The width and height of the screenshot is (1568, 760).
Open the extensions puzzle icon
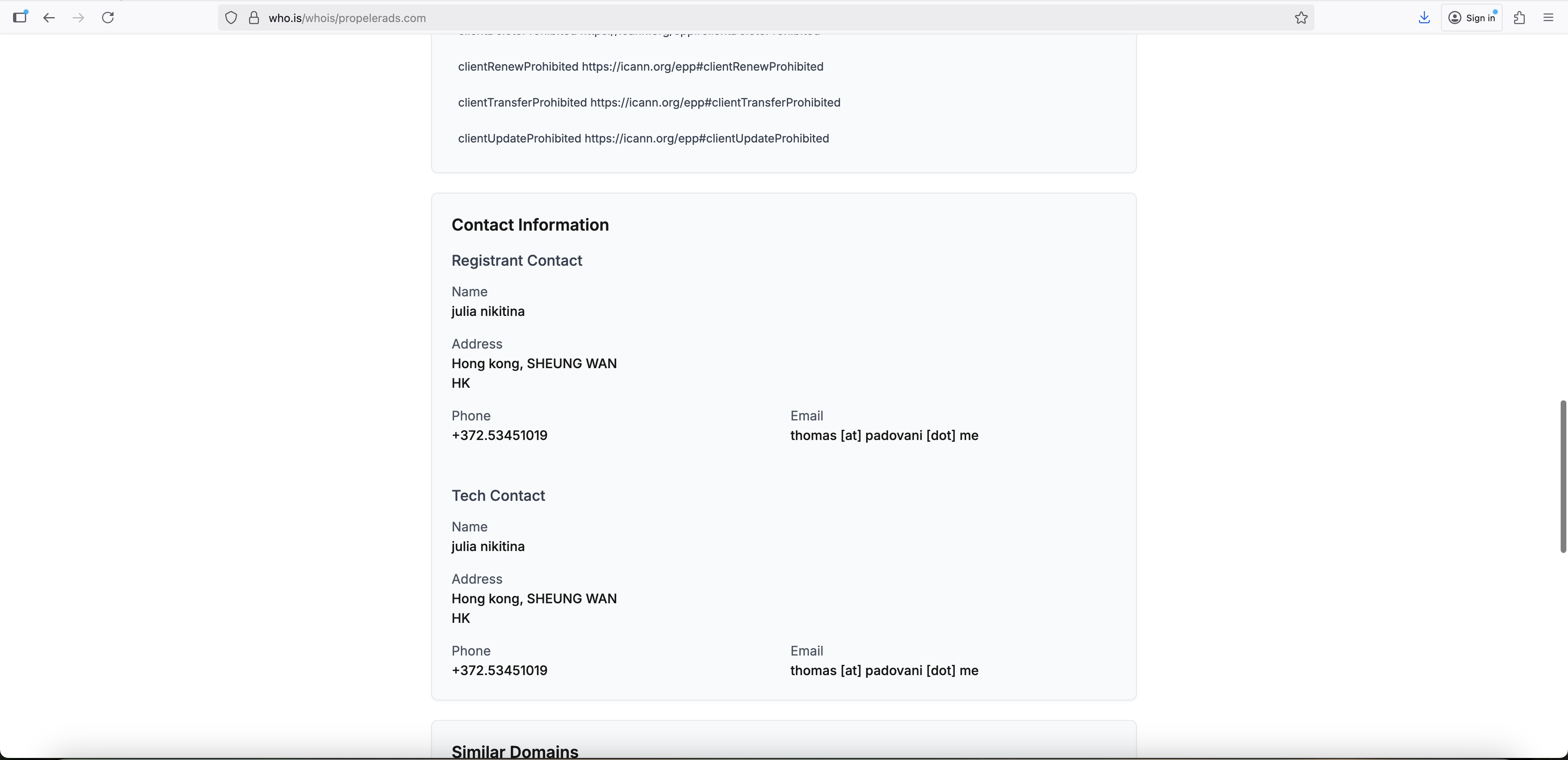tap(1519, 18)
